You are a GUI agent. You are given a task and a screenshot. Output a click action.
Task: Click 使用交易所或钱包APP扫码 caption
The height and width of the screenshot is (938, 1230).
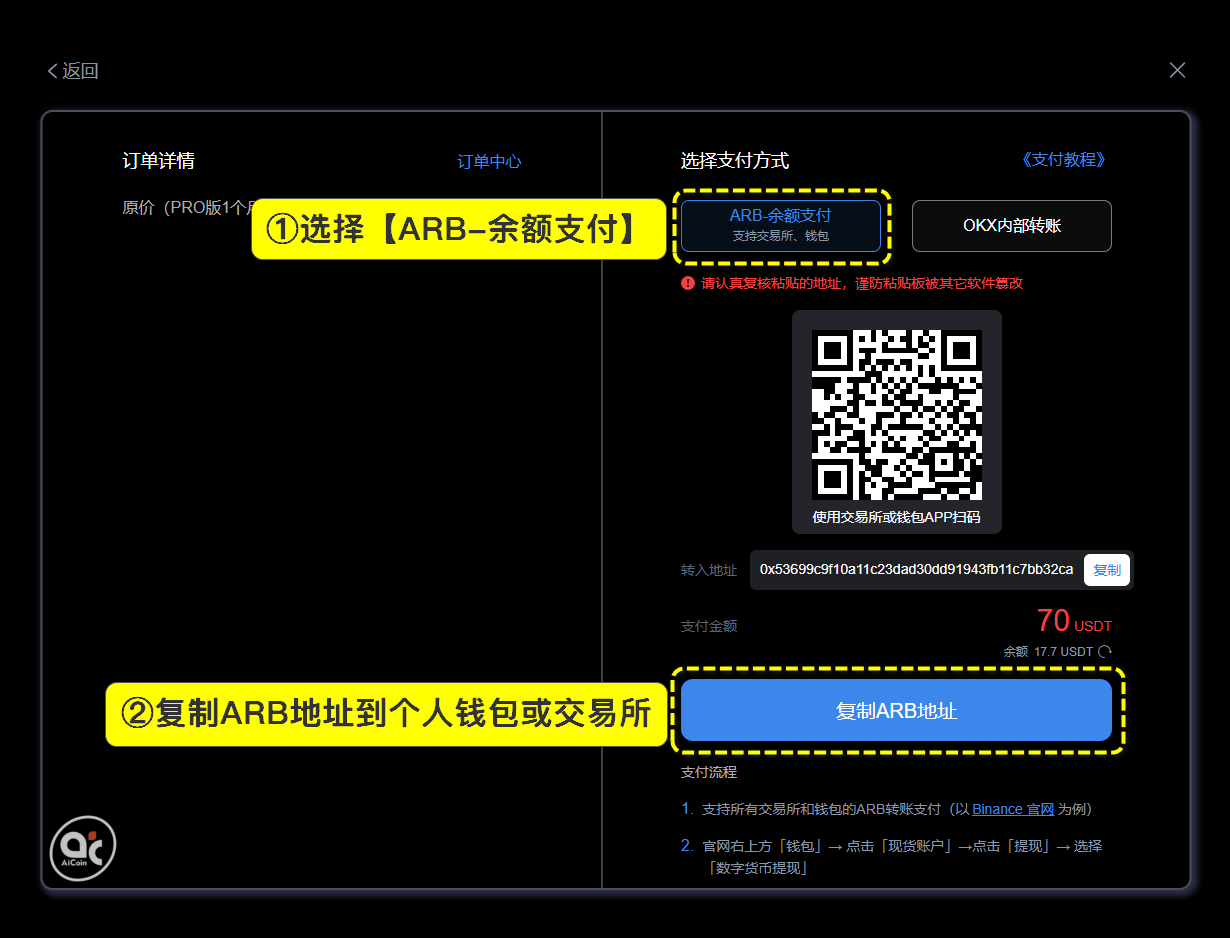click(897, 517)
